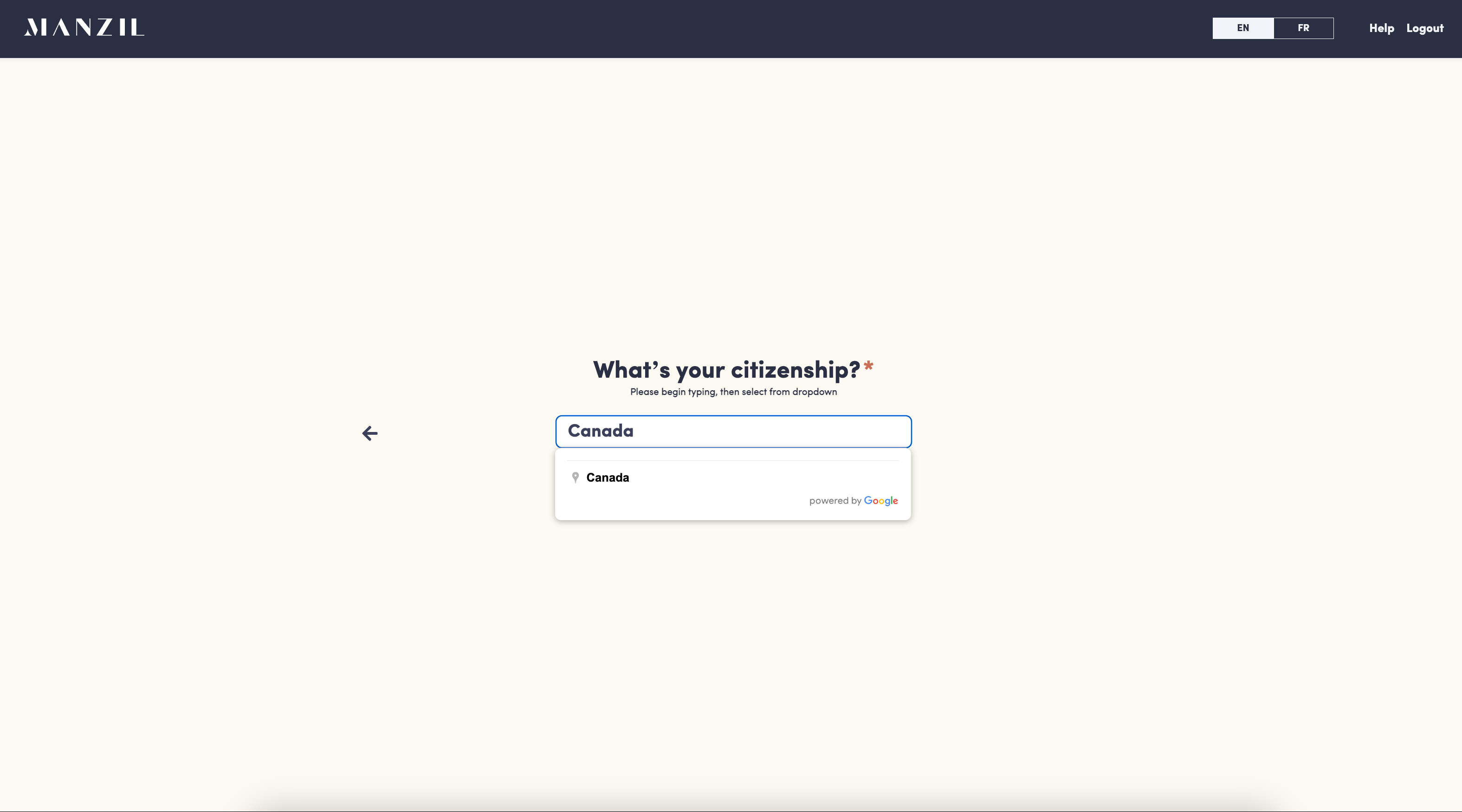The height and width of the screenshot is (812, 1462).
Task: Click the "Please begin typing" instruction text
Action: click(733, 392)
